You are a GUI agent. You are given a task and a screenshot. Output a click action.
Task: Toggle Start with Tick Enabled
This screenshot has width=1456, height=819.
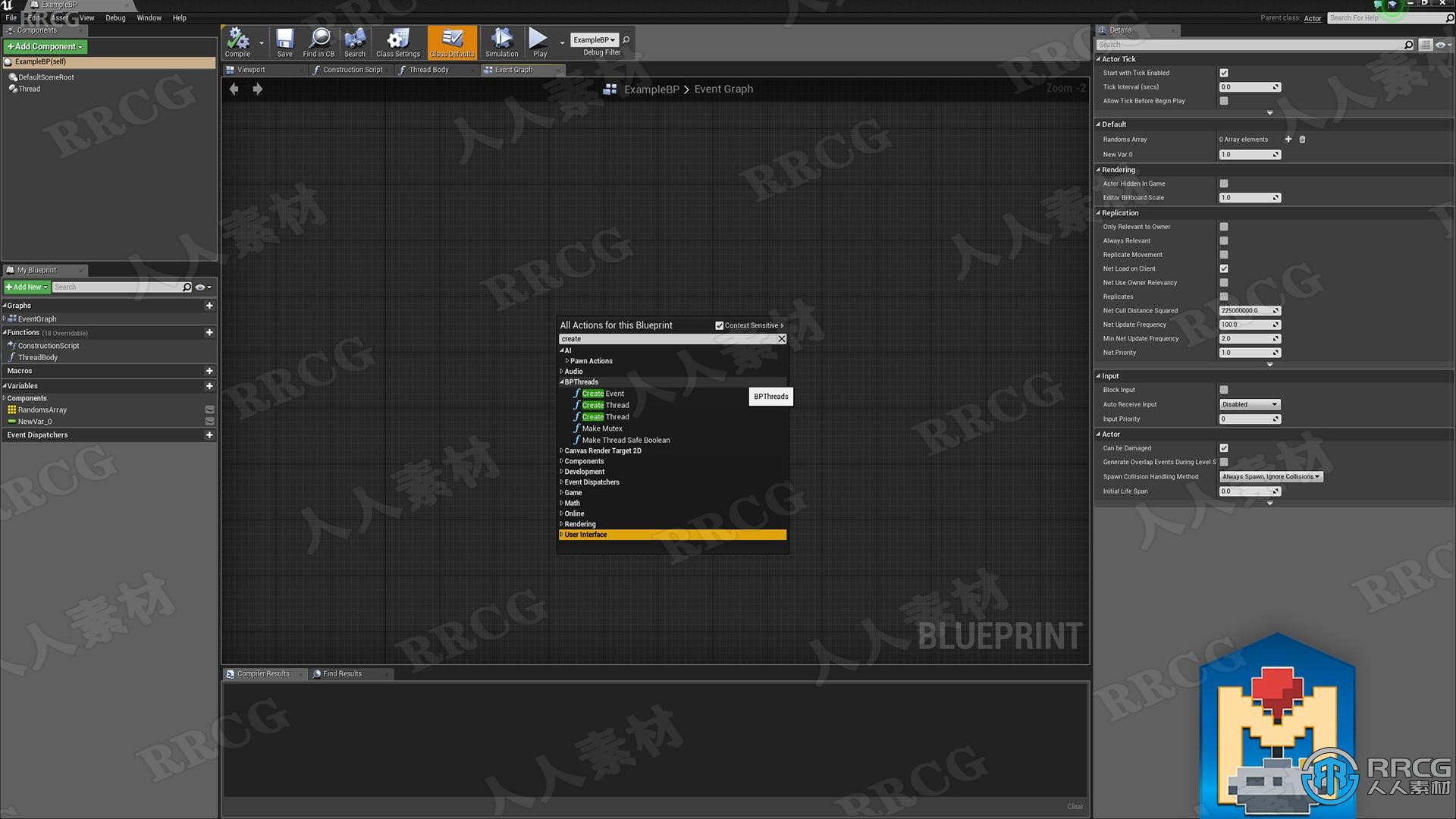tap(1224, 73)
